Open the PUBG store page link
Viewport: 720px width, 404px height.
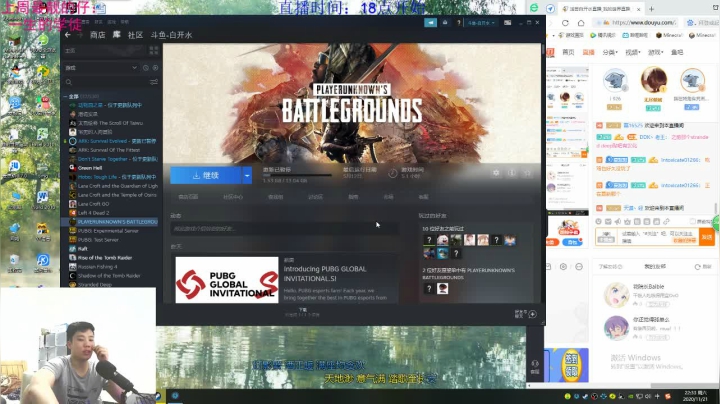coord(188,197)
